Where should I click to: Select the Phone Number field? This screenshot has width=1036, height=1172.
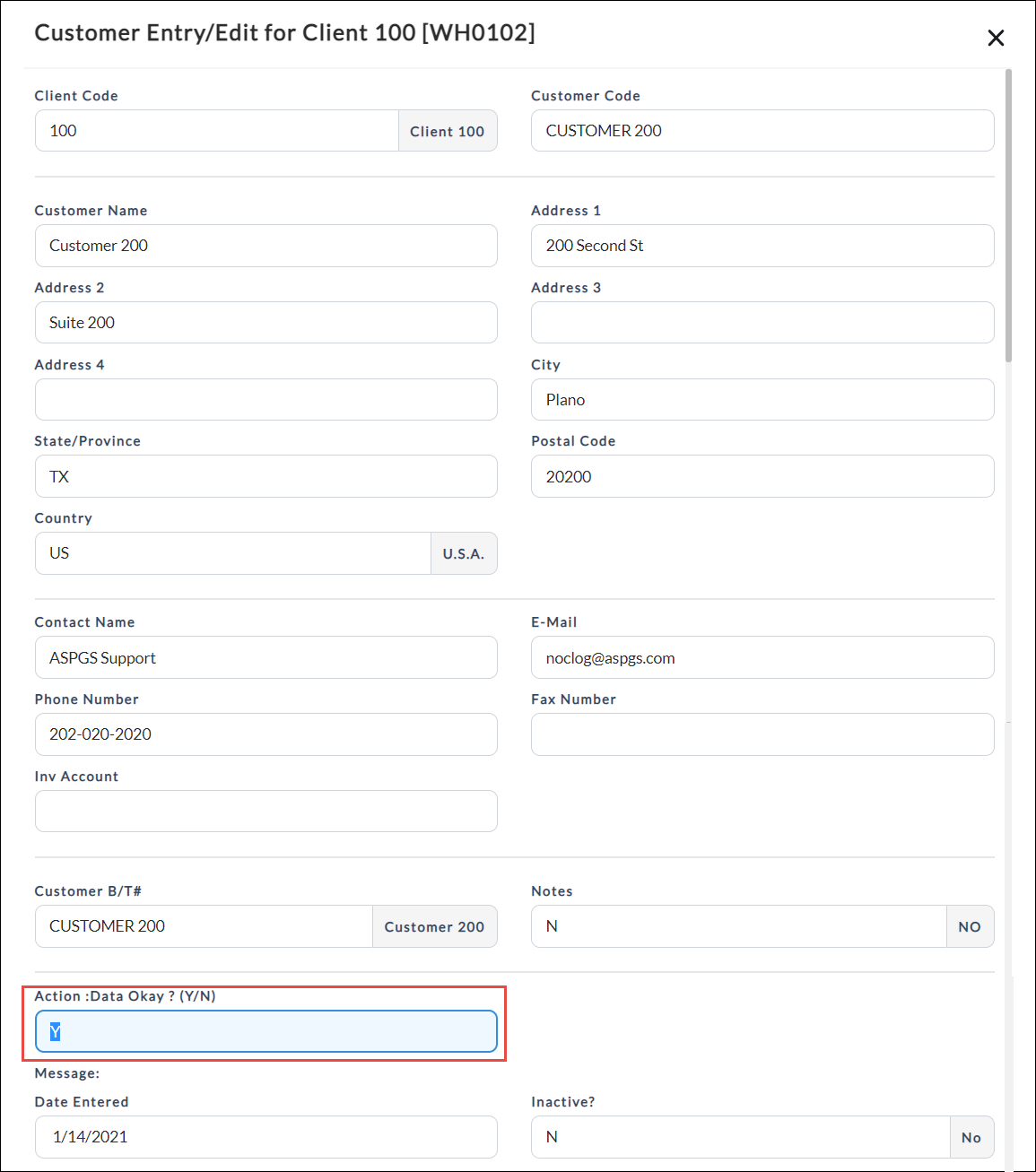266,734
